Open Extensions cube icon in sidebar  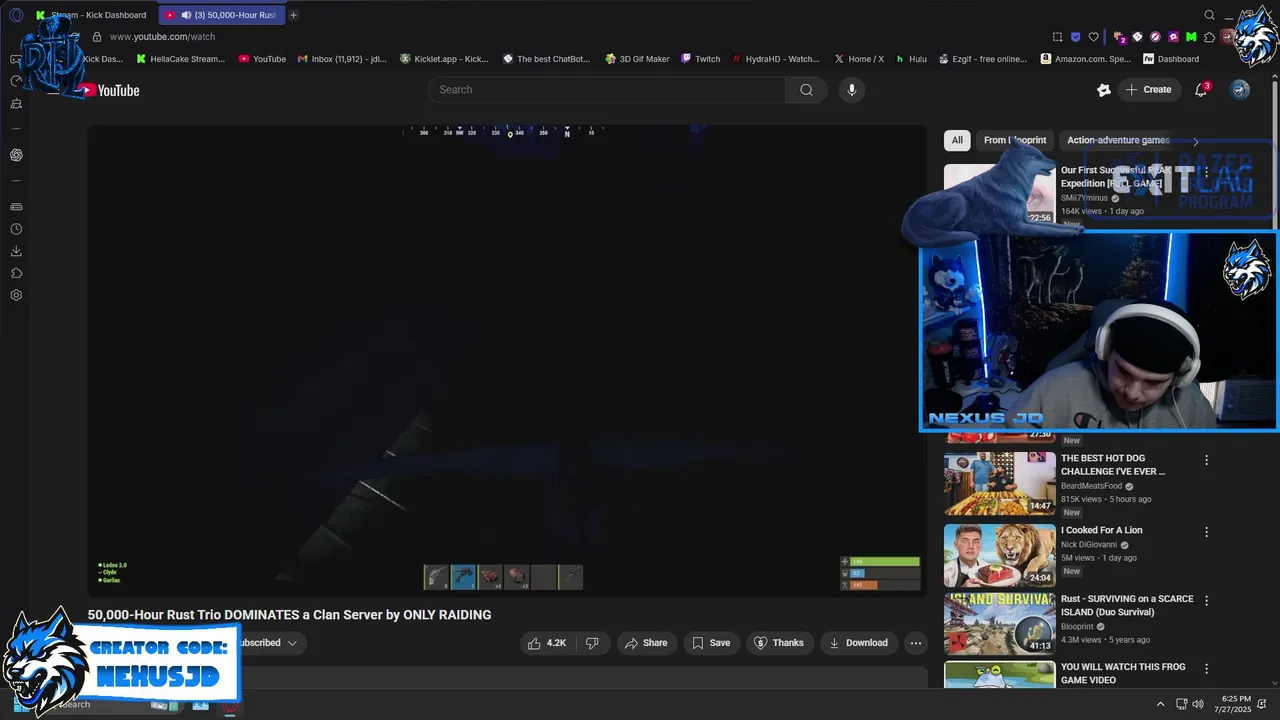(x=16, y=273)
